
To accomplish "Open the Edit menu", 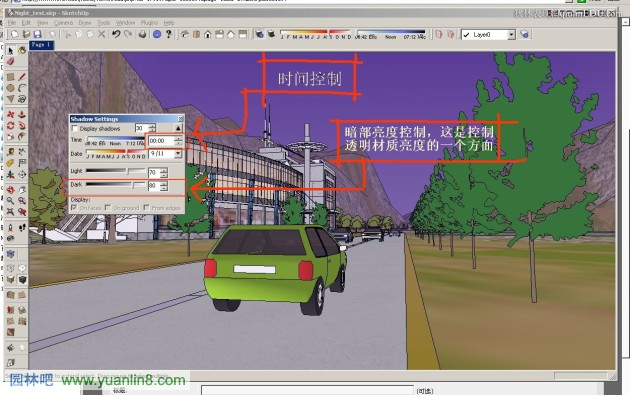I will click(x=26, y=23).
